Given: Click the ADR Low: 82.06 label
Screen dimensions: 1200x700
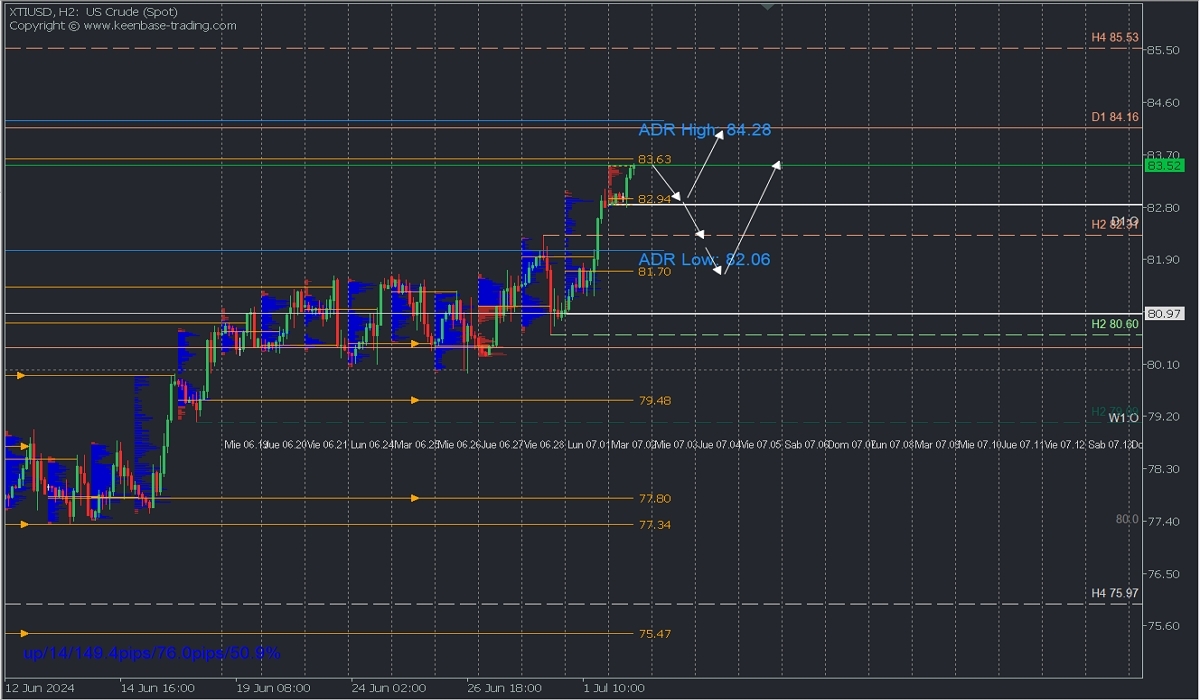Looking at the screenshot, I should (x=704, y=260).
